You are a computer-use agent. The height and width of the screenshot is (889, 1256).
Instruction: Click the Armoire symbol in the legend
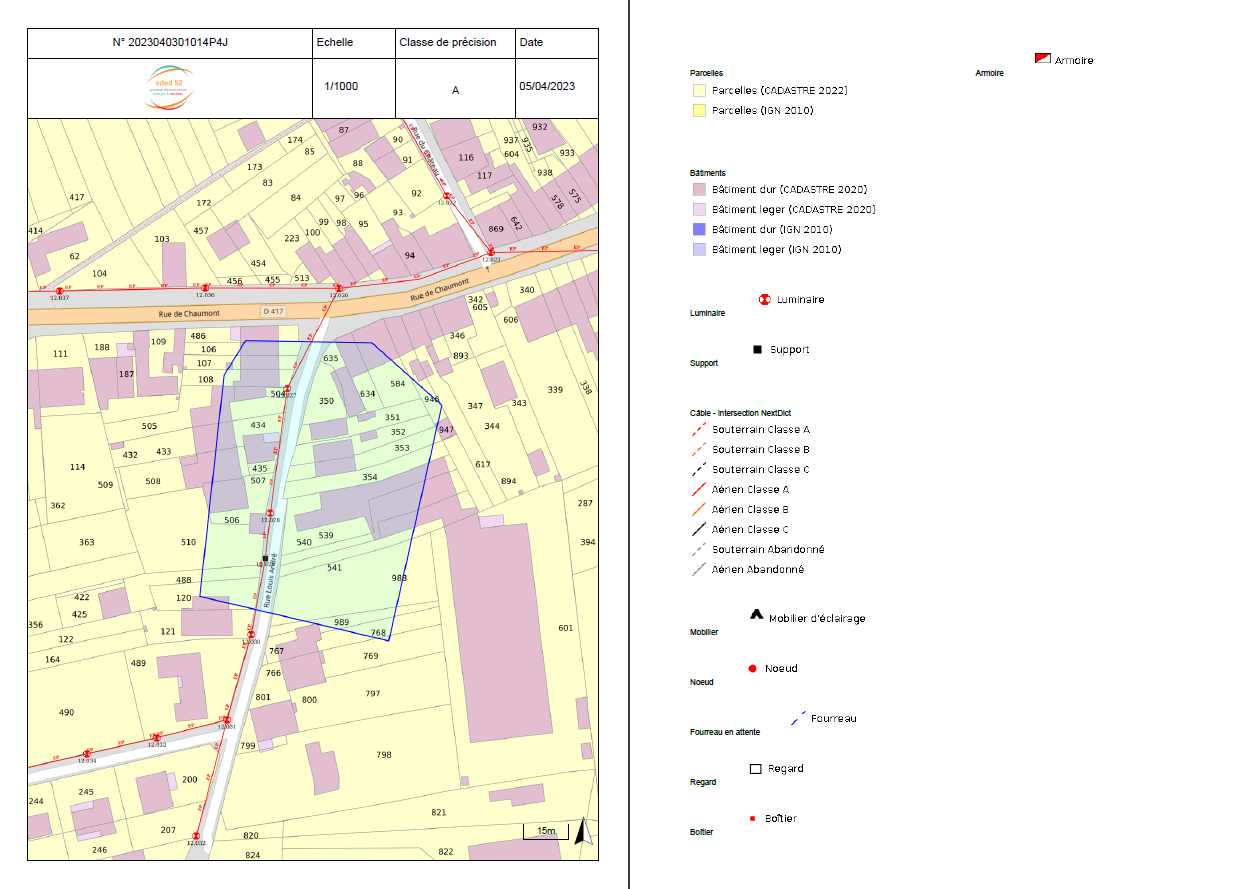pos(1042,59)
